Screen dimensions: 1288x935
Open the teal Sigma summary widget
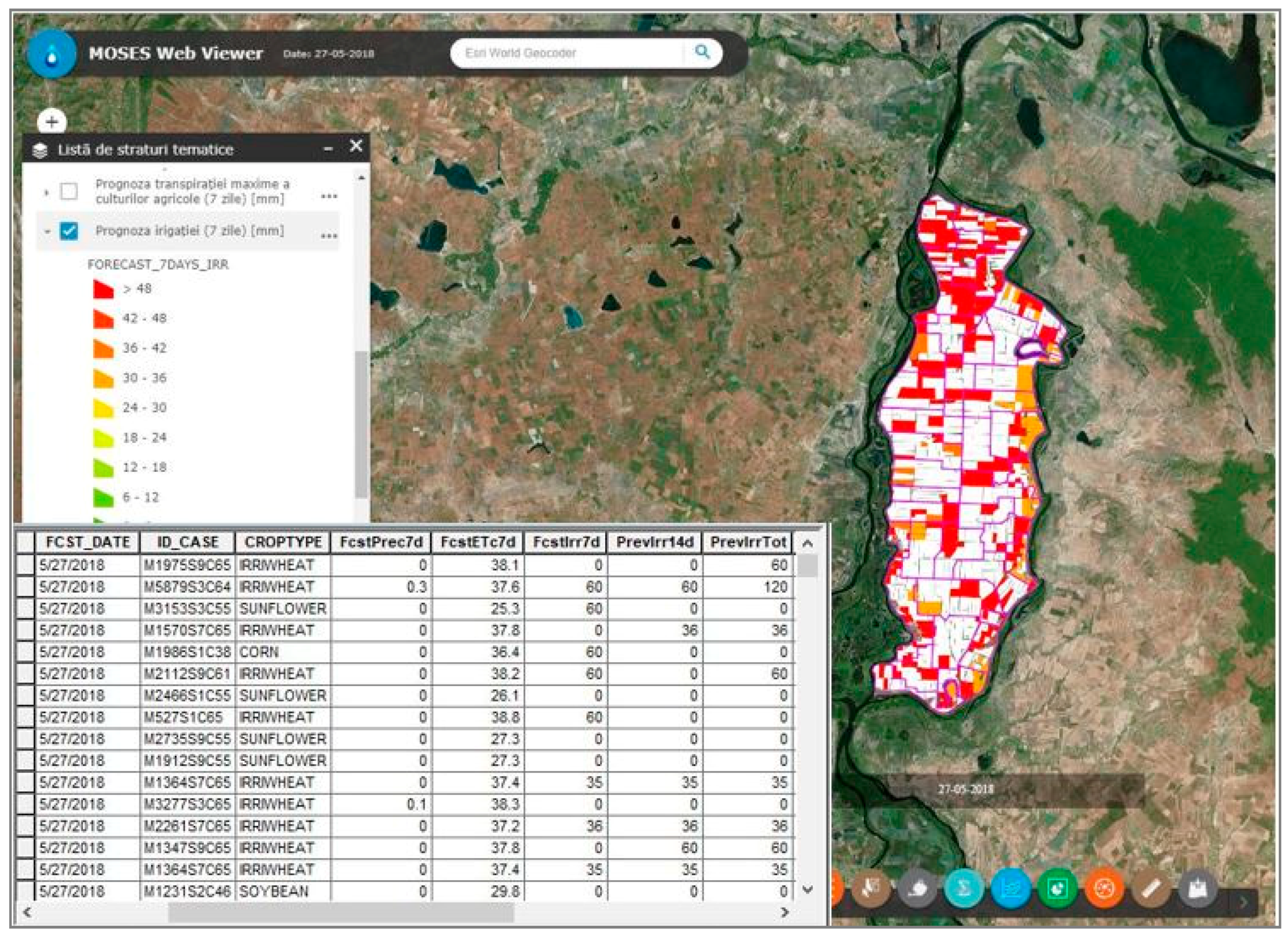click(x=964, y=888)
